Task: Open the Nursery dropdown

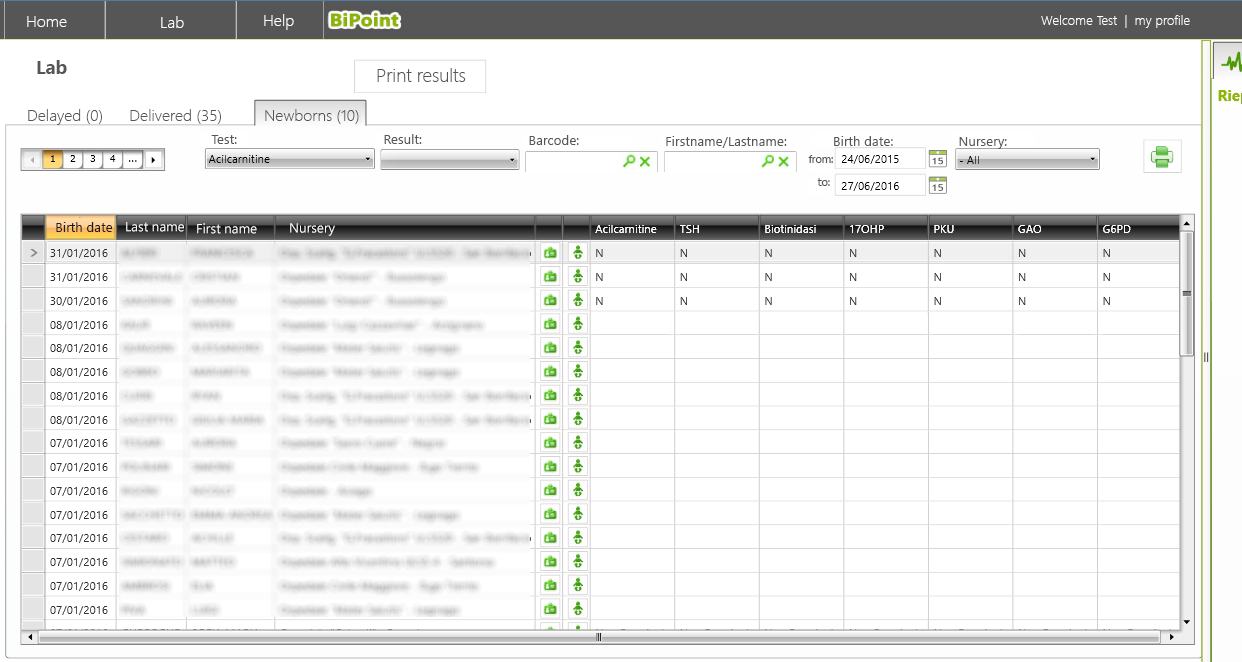Action: pos(1027,159)
